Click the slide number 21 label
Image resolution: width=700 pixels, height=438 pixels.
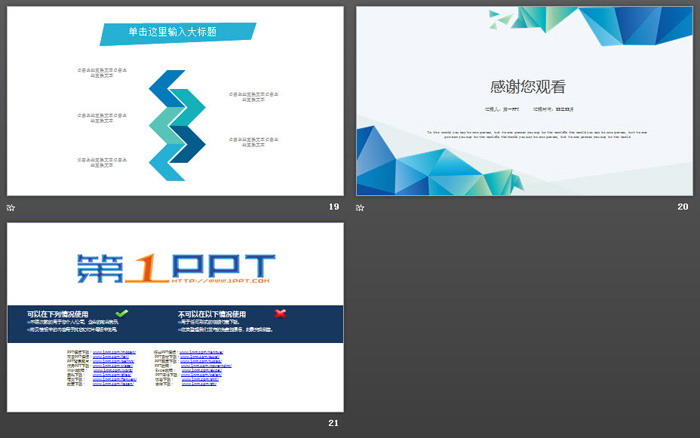[333, 423]
